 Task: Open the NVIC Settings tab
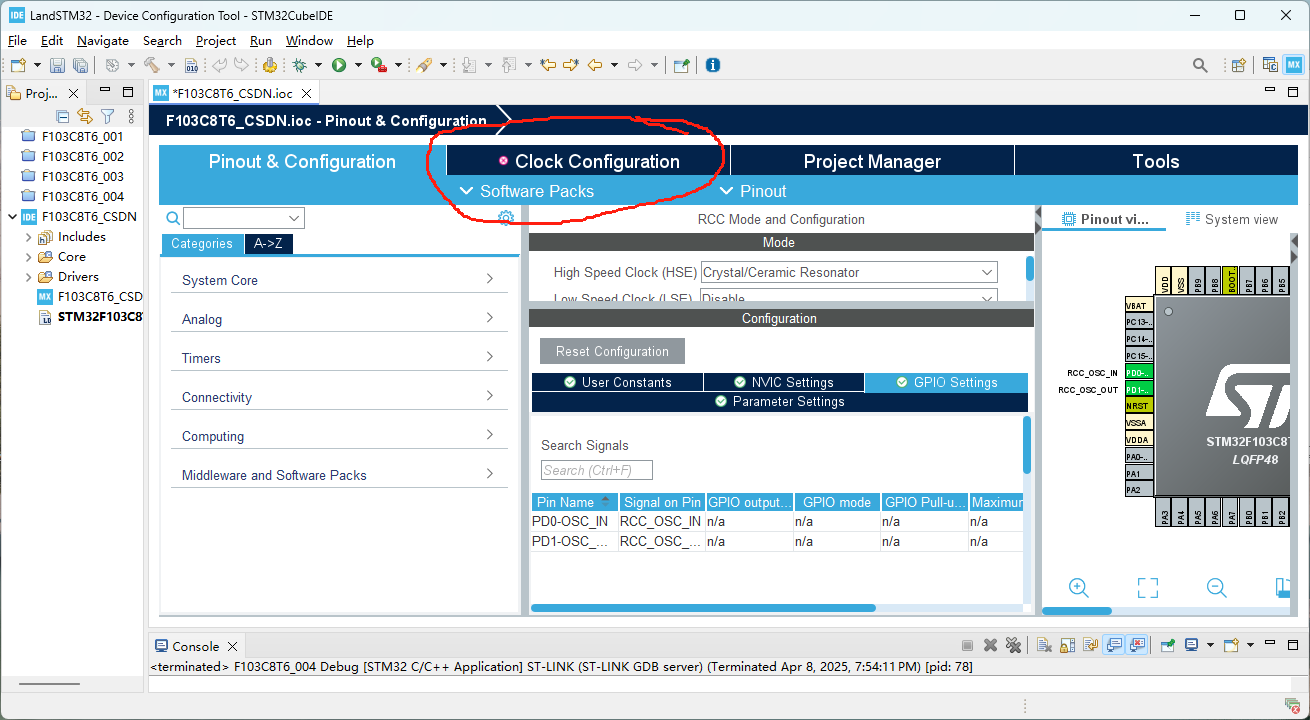(783, 382)
